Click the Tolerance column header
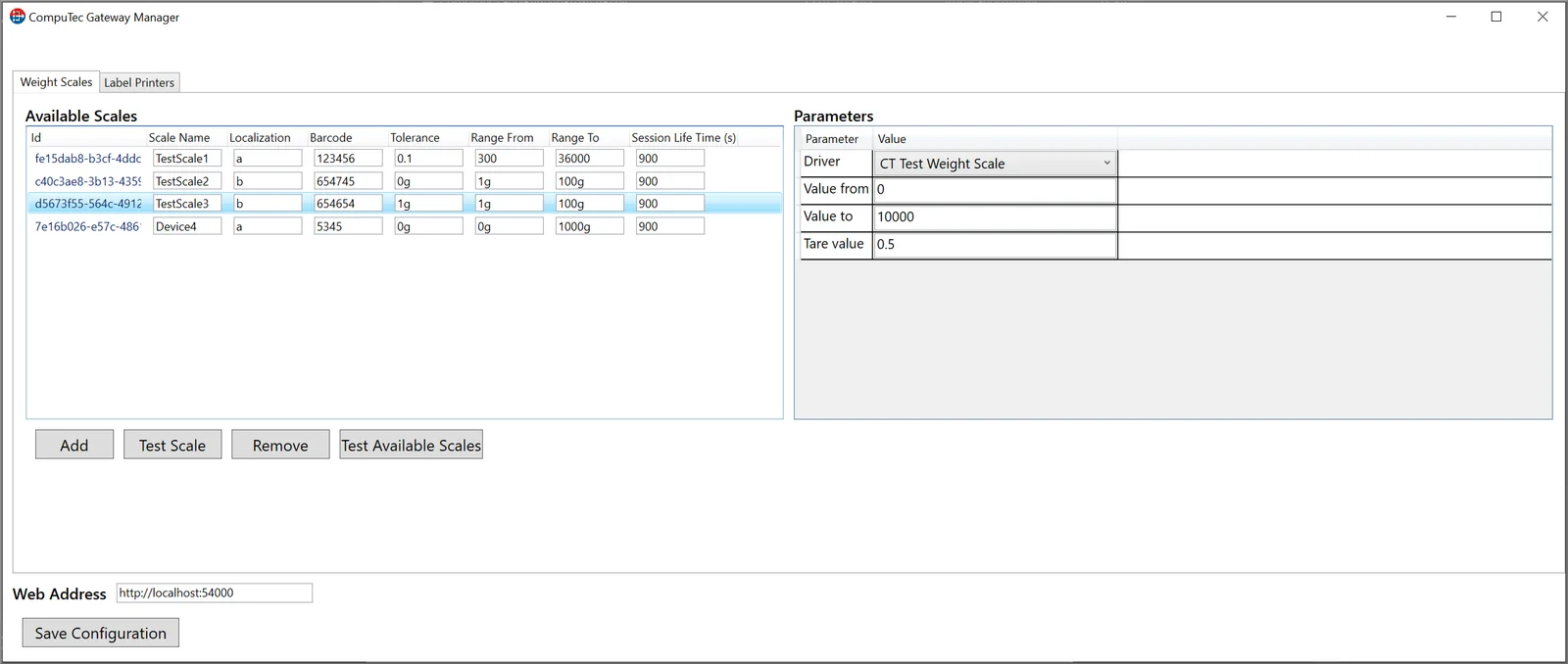Viewport: 1568px width, 664px height. click(415, 137)
